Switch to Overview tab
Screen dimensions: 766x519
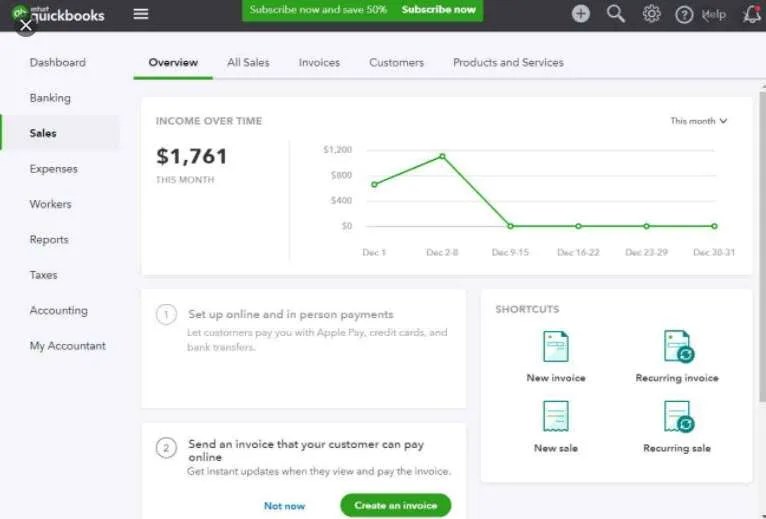coord(173,63)
